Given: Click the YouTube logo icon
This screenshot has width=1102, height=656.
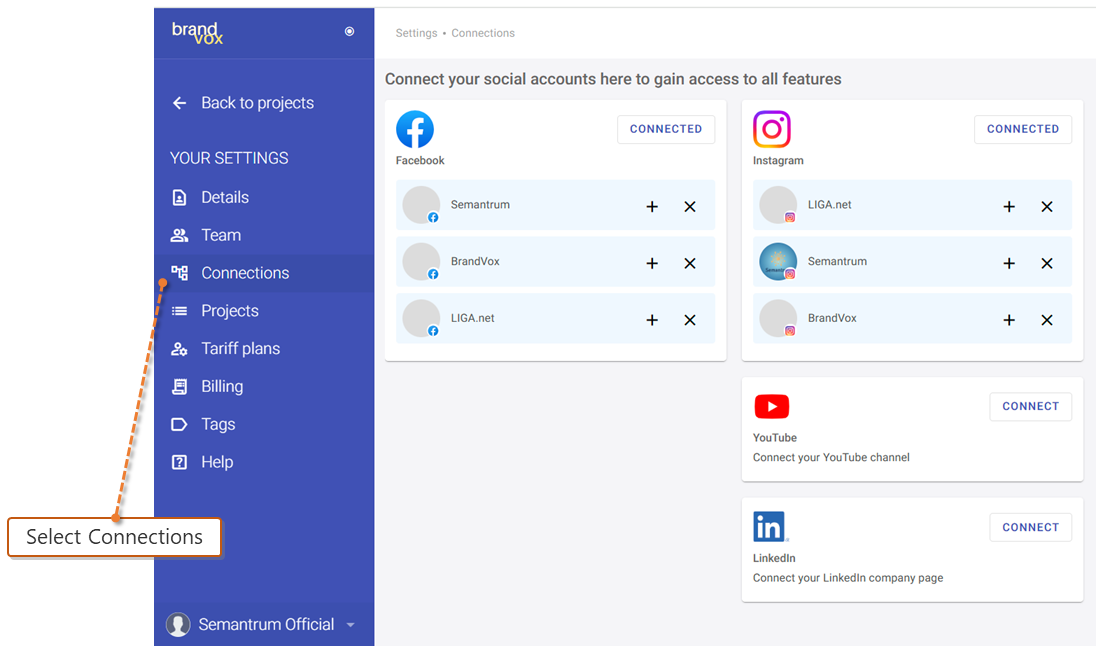Looking at the screenshot, I should click(x=772, y=406).
